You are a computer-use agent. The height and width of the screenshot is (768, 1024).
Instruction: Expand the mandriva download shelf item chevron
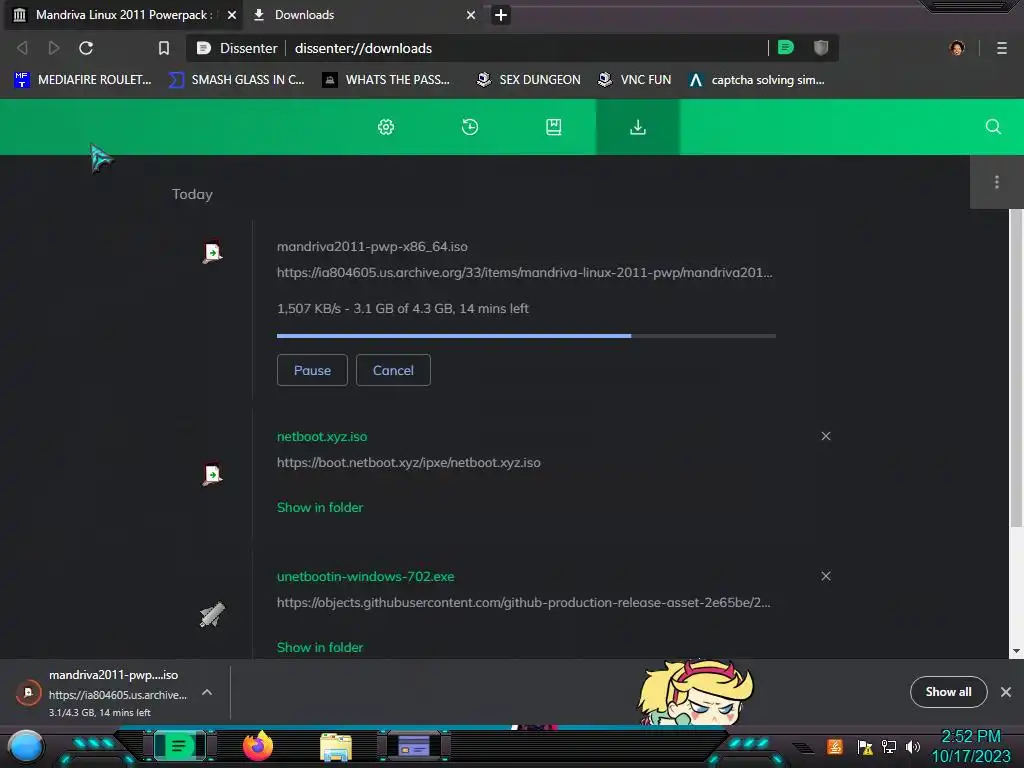coord(206,692)
